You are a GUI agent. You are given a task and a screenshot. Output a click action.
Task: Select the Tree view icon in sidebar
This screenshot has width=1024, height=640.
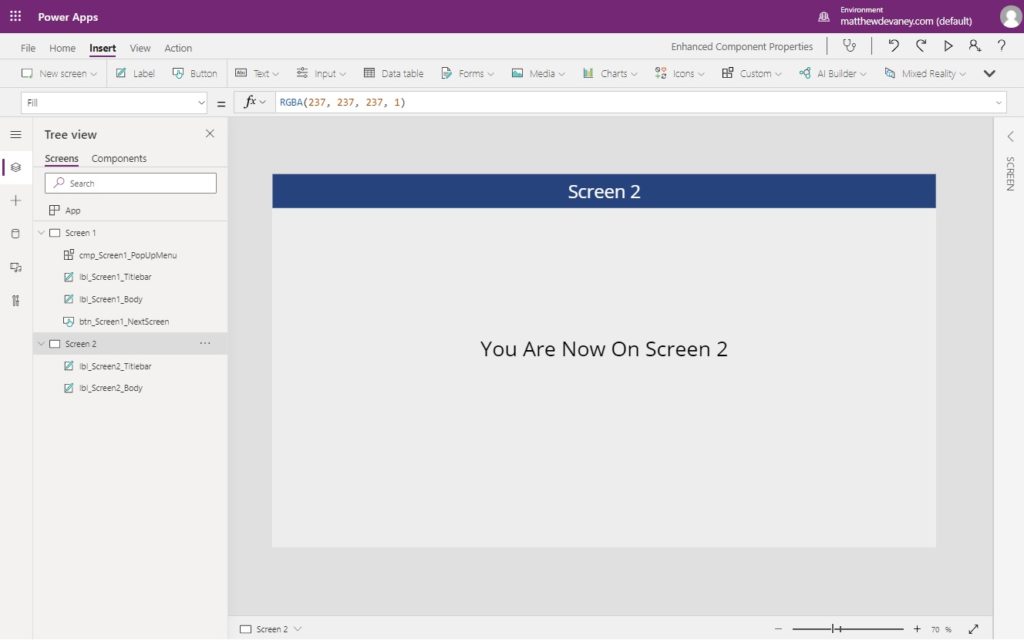pos(15,167)
